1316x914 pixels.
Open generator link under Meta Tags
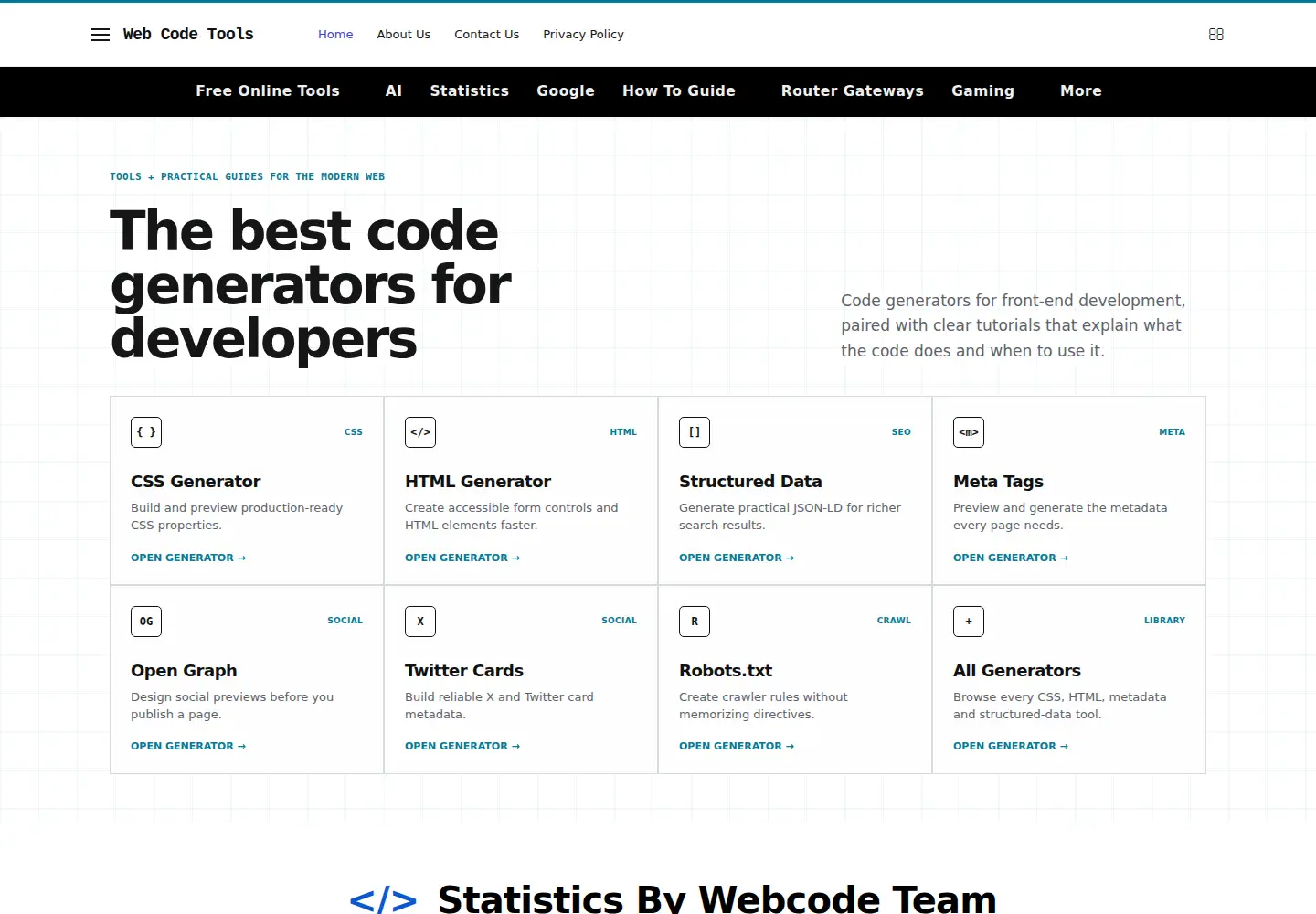coord(1011,558)
